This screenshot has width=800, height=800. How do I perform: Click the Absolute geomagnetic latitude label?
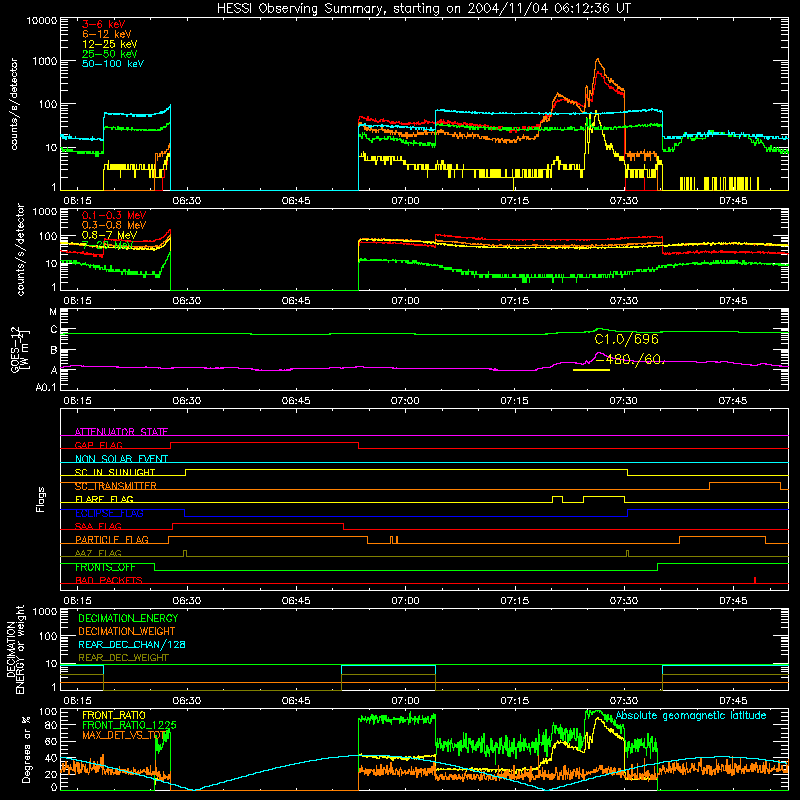tap(691, 715)
